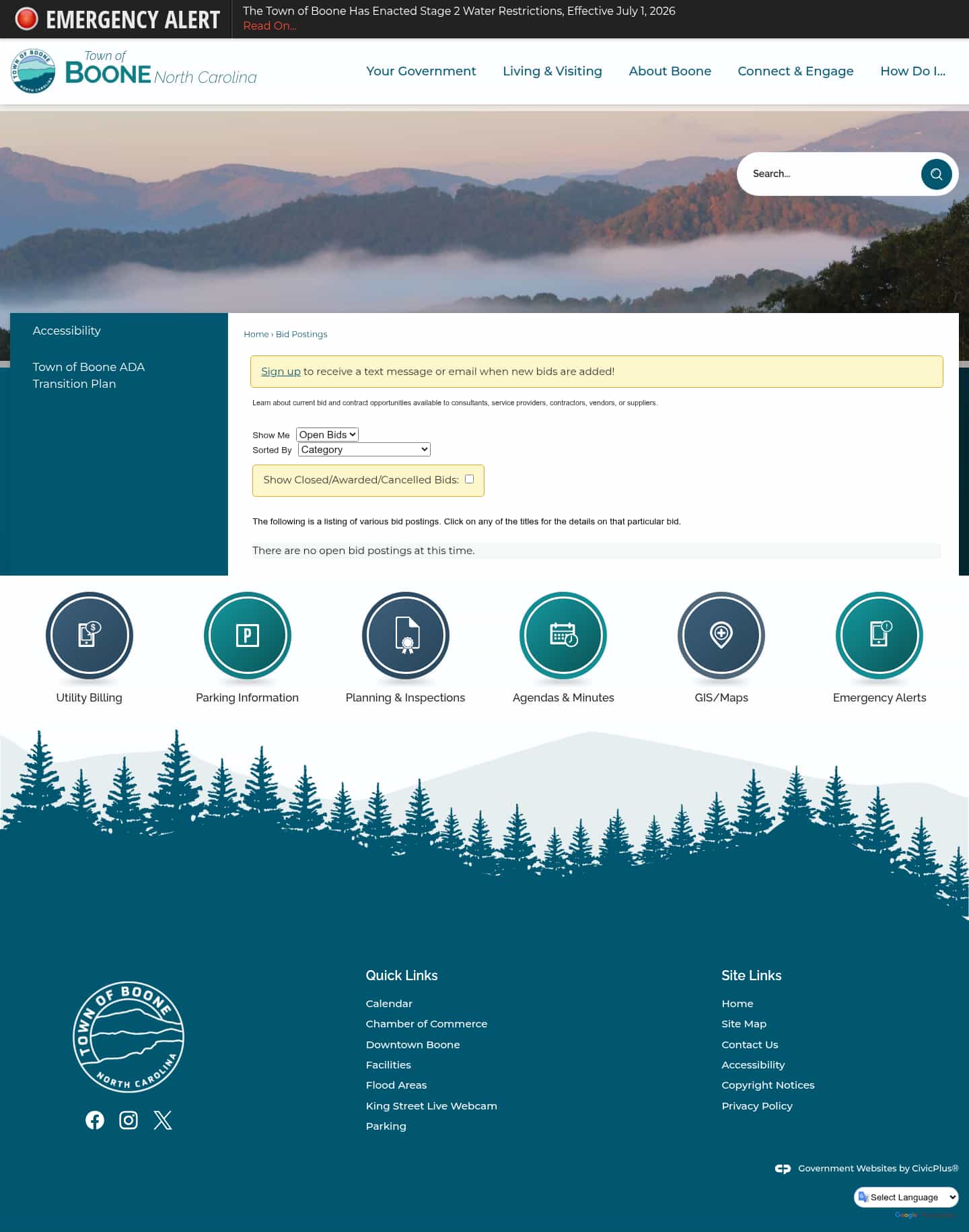Click the footer Town of Boone seal

tap(129, 1037)
